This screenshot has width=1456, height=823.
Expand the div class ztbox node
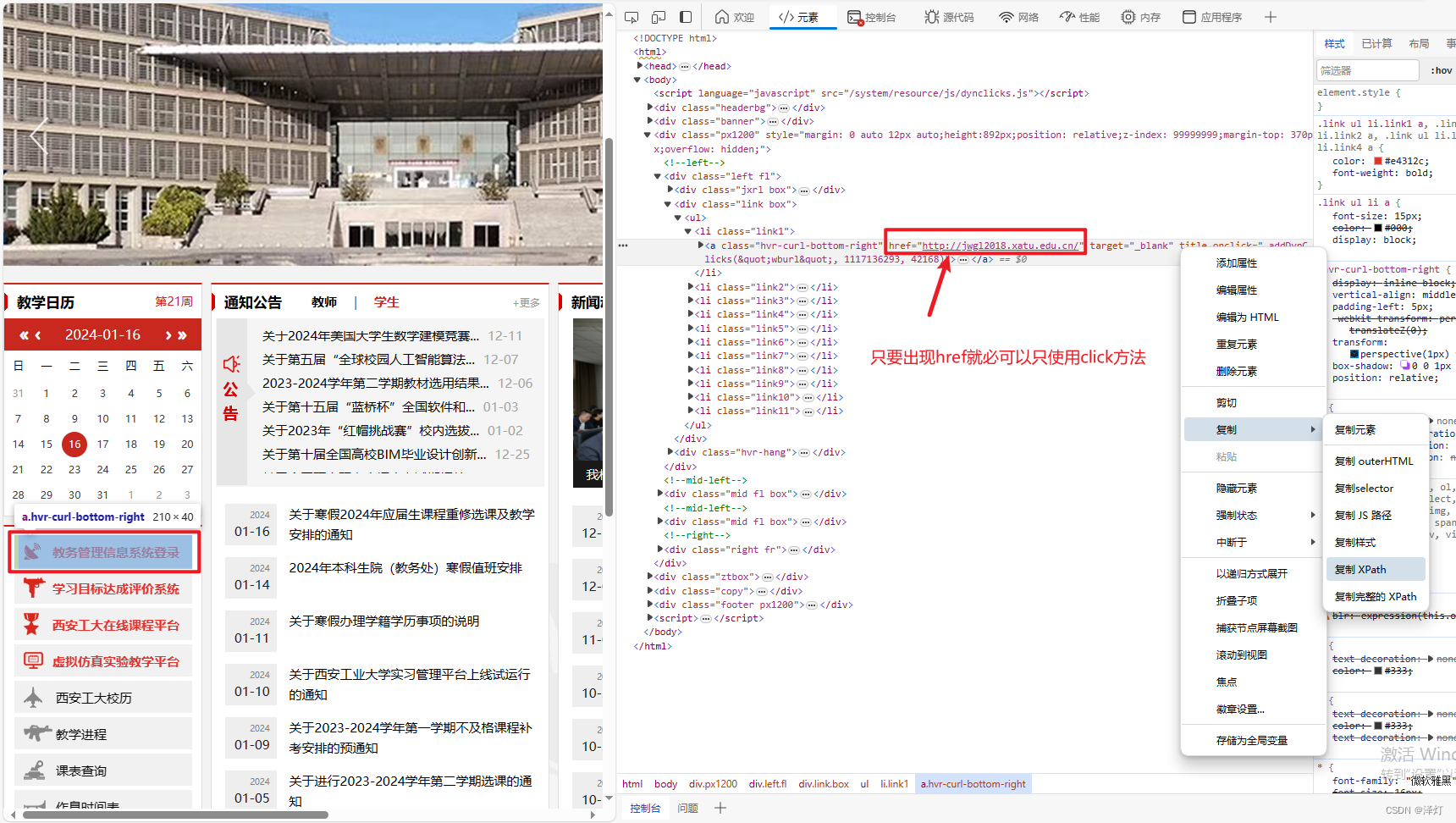coord(650,576)
